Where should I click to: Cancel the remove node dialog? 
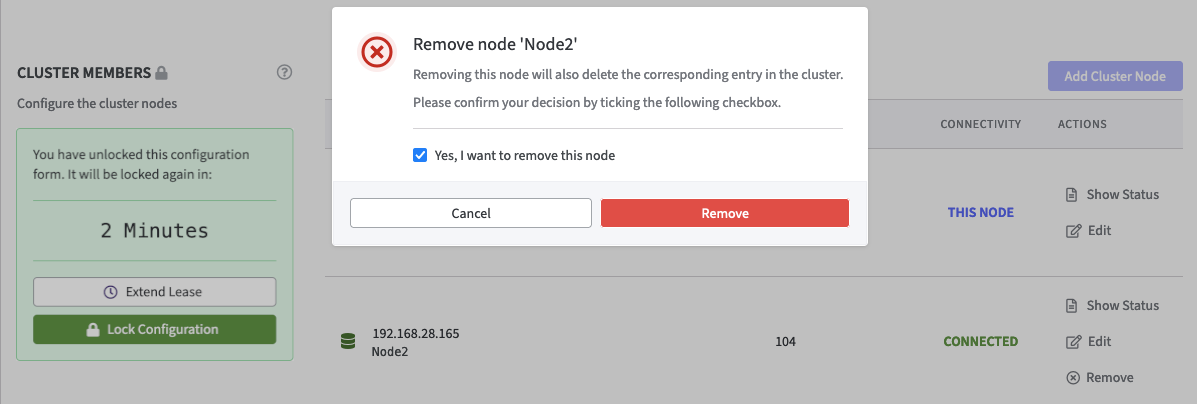click(x=471, y=213)
